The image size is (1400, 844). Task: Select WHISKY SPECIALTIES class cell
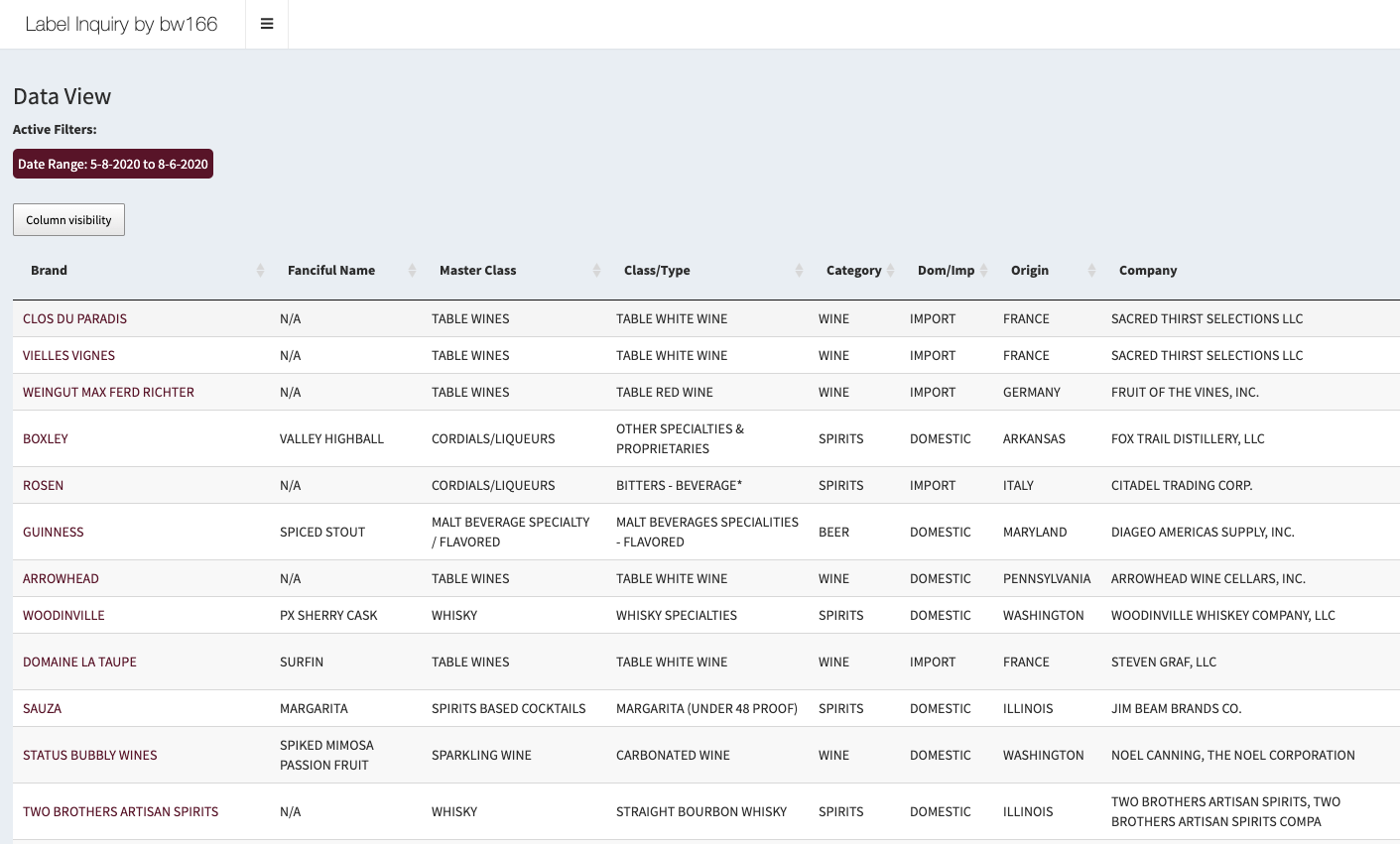point(677,615)
